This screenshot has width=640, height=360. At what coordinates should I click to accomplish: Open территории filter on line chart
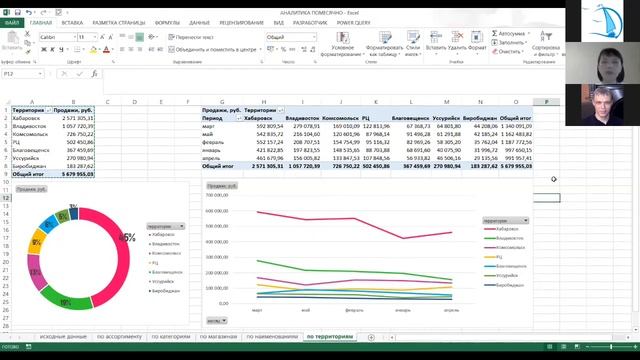tap(506, 220)
